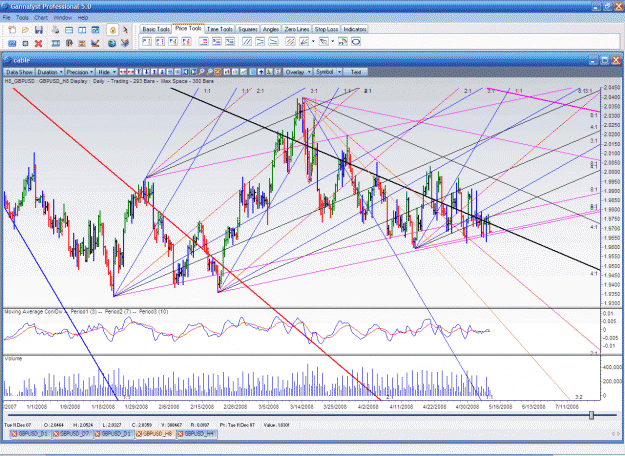Click the Value readout in status bar
The width and height of the screenshot is (625, 456).
277,425
